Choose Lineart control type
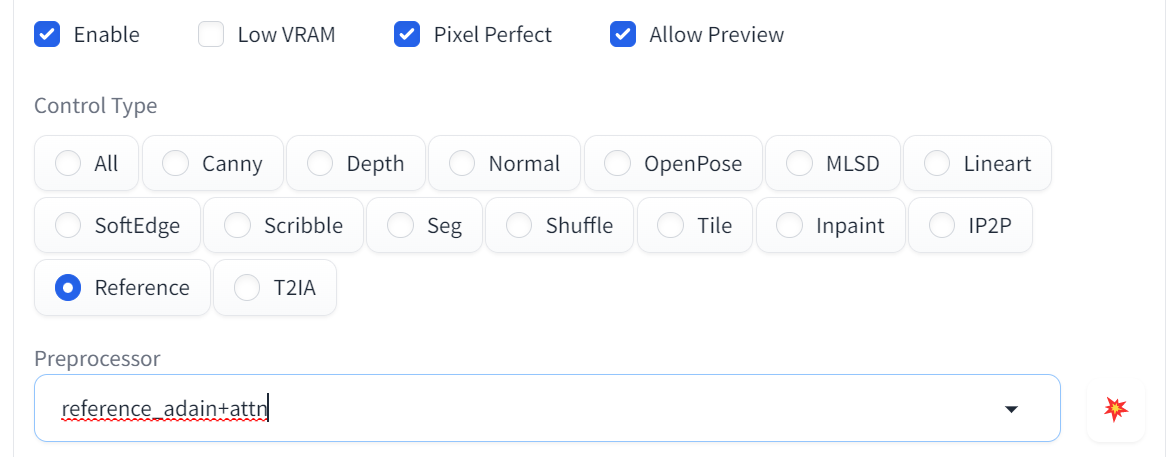 (x=937, y=163)
